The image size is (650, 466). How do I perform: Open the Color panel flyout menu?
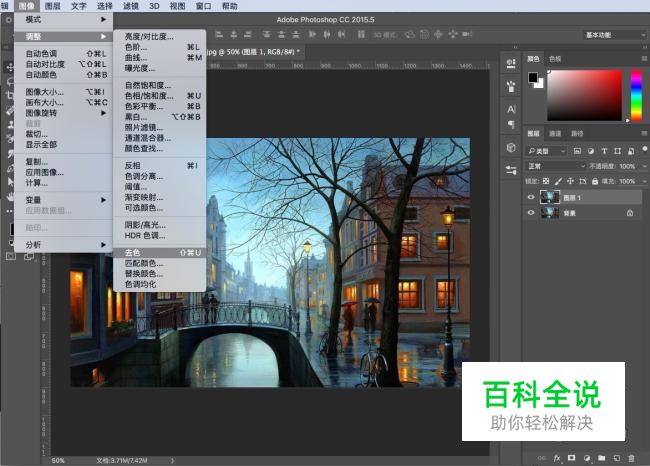coord(644,59)
